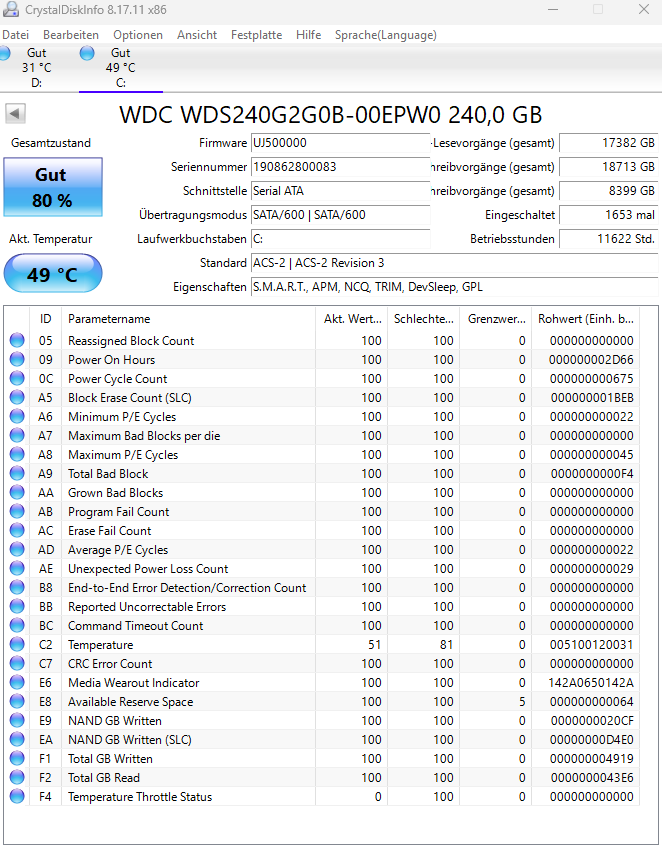This screenshot has width=662, height=850.
Task: Click the Eingeschaltet value 1653 mal
Action: coord(608,215)
